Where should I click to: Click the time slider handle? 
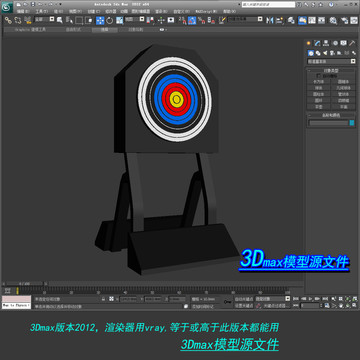pyautogui.click(x=24, y=284)
